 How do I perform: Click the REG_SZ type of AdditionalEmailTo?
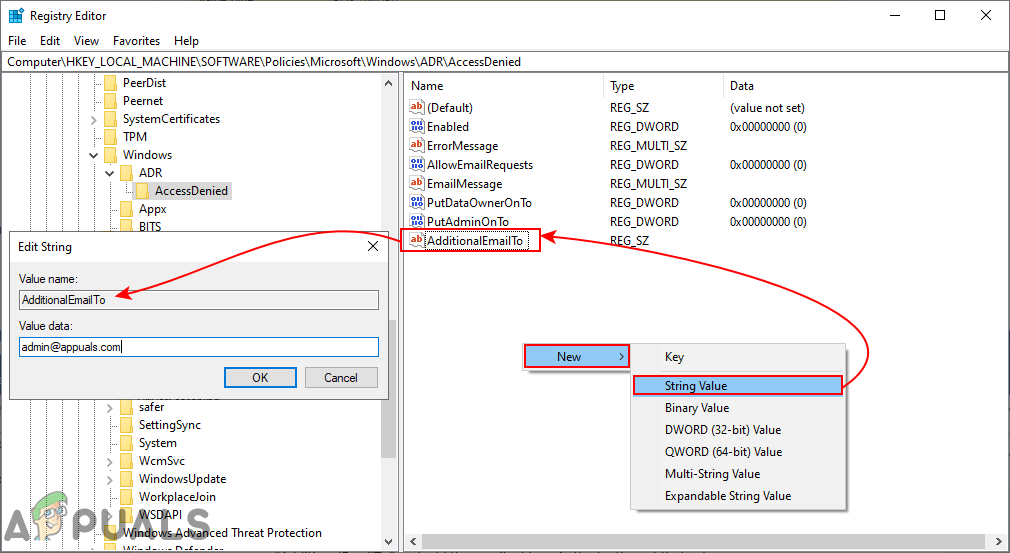click(629, 241)
